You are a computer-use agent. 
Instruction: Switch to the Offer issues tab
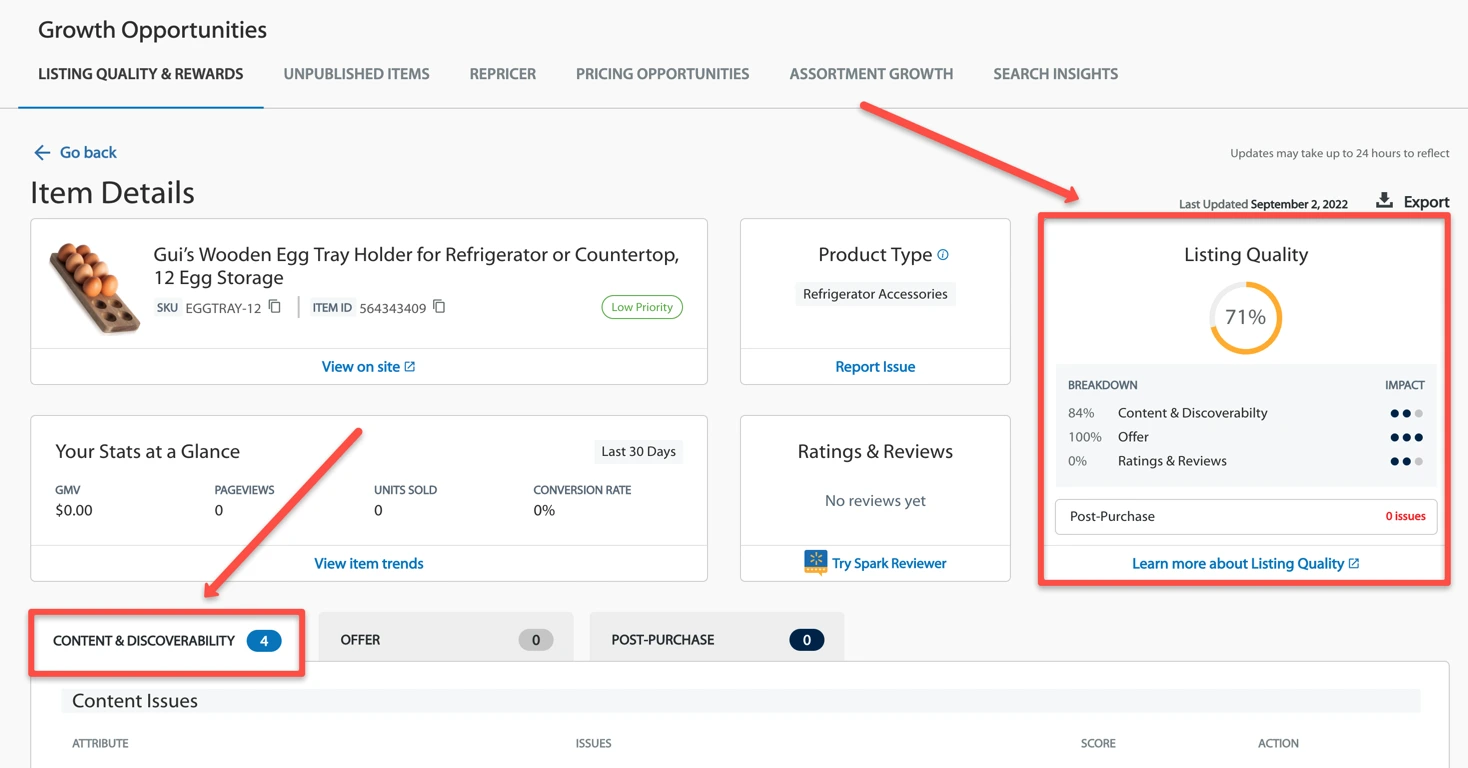445,639
